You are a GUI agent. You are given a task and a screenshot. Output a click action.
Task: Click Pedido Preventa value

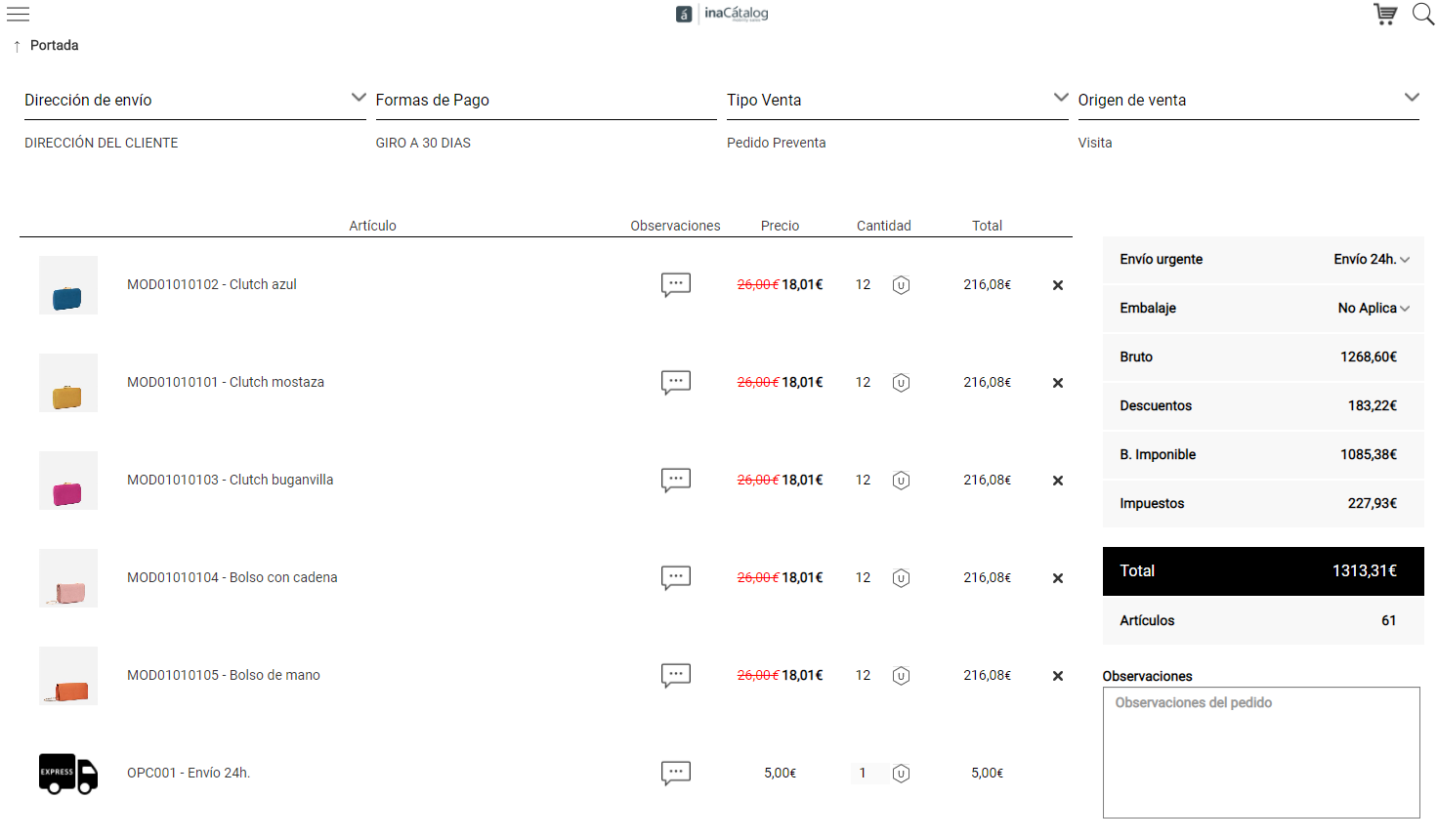(777, 143)
